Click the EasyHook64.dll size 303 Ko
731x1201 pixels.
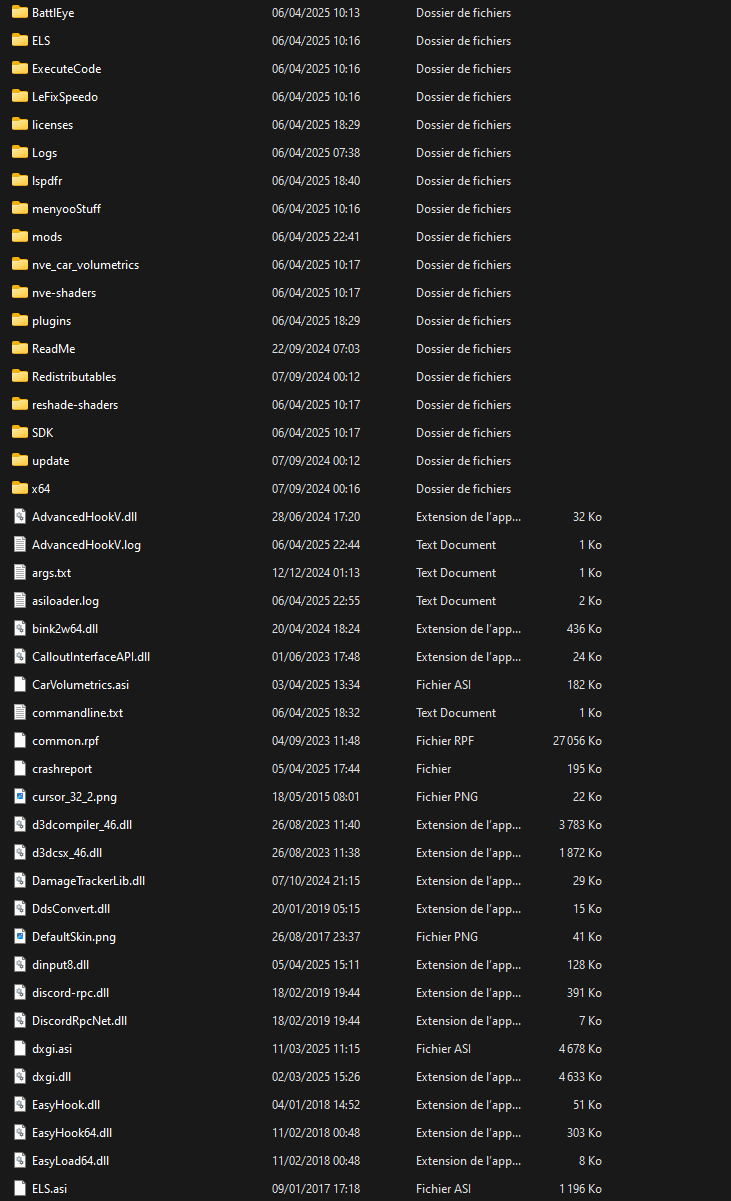[584, 1133]
